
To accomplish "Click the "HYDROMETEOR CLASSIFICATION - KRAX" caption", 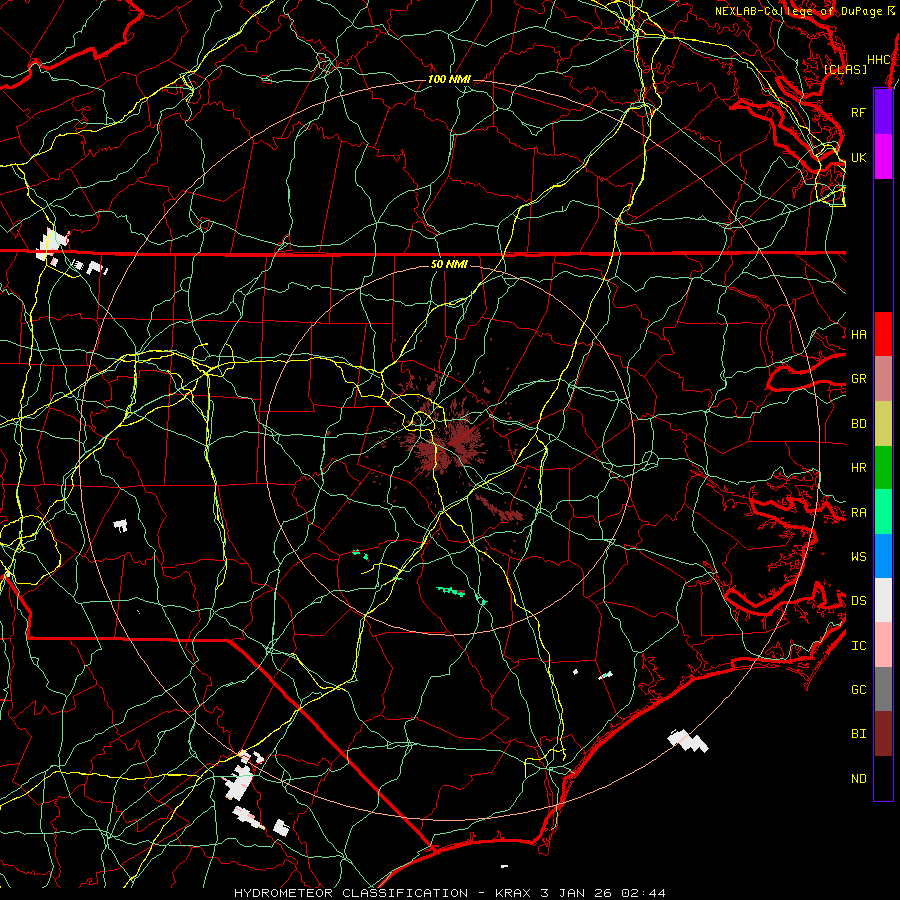I will (385, 893).
